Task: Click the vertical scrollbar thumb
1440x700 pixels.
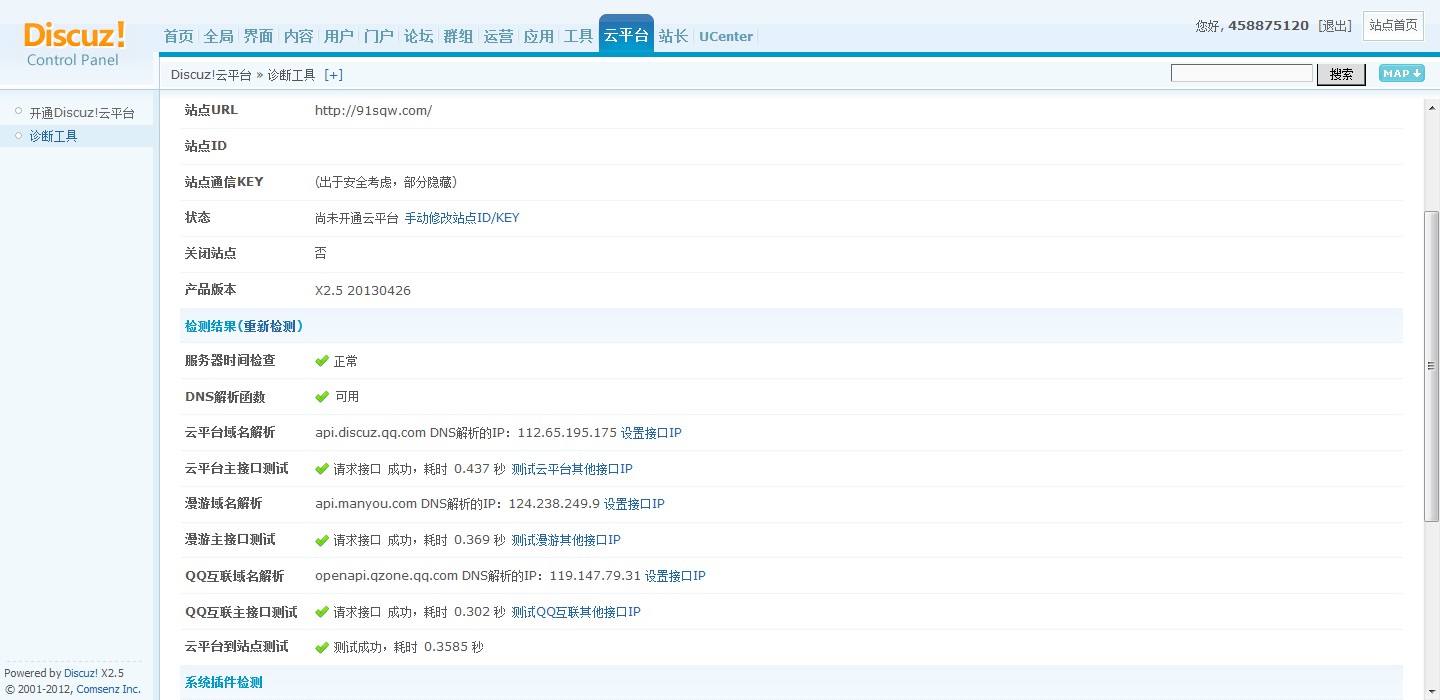Action: pos(1432,365)
